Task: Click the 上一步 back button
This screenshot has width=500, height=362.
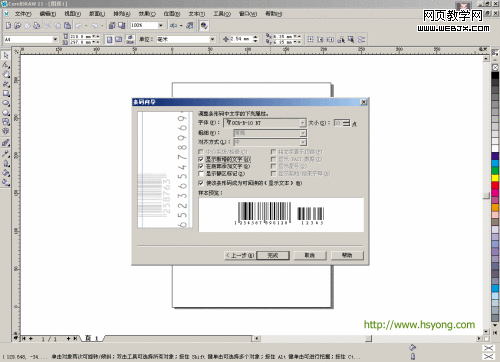Action: coord(240,255)
